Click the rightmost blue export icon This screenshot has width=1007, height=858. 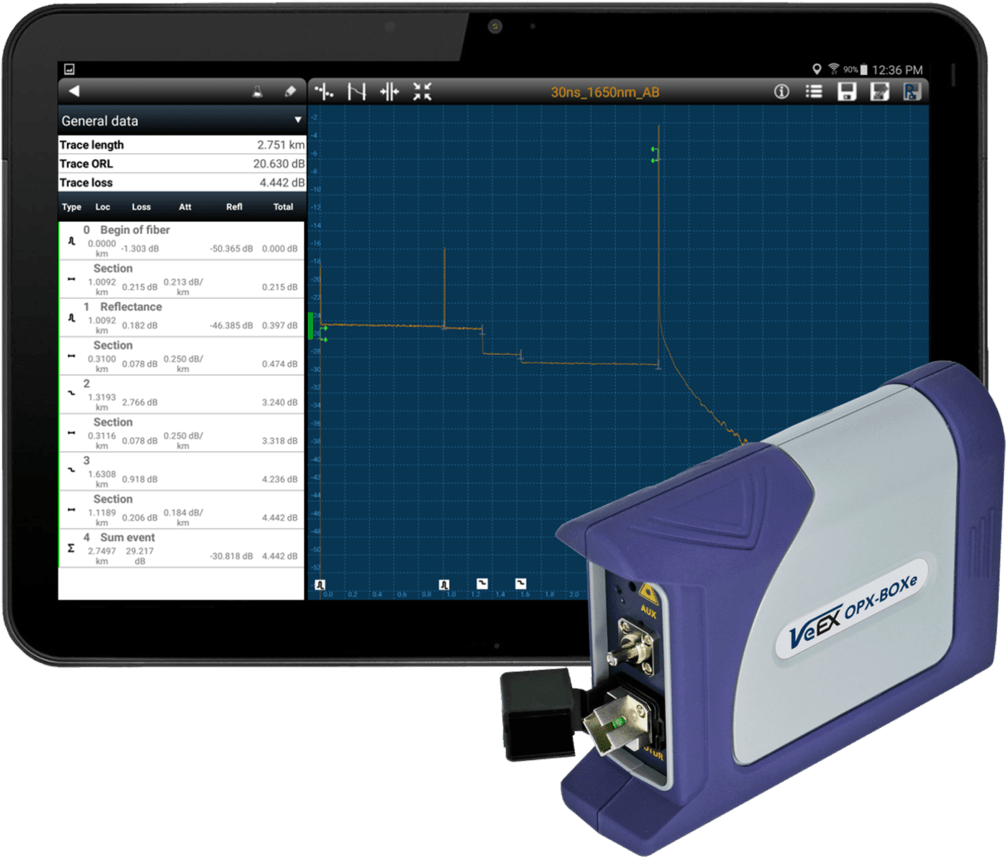pyautogui.click(x=911, y=92)
